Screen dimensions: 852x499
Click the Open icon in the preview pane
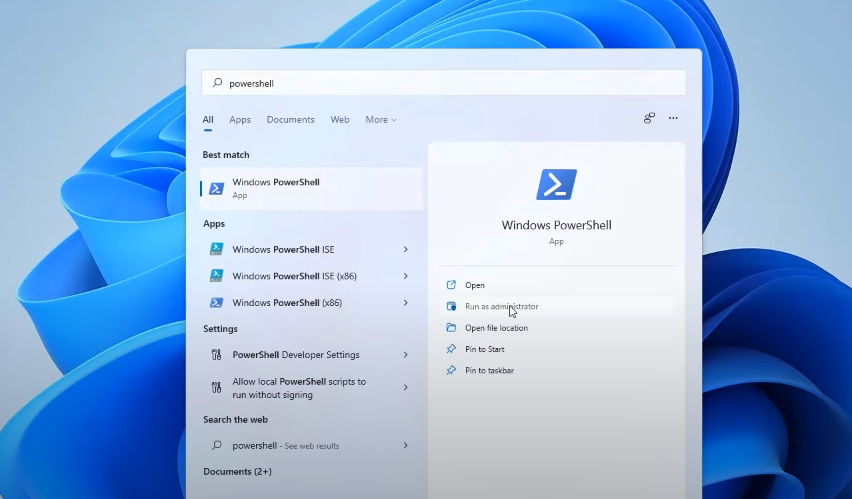tap(451, 285)
